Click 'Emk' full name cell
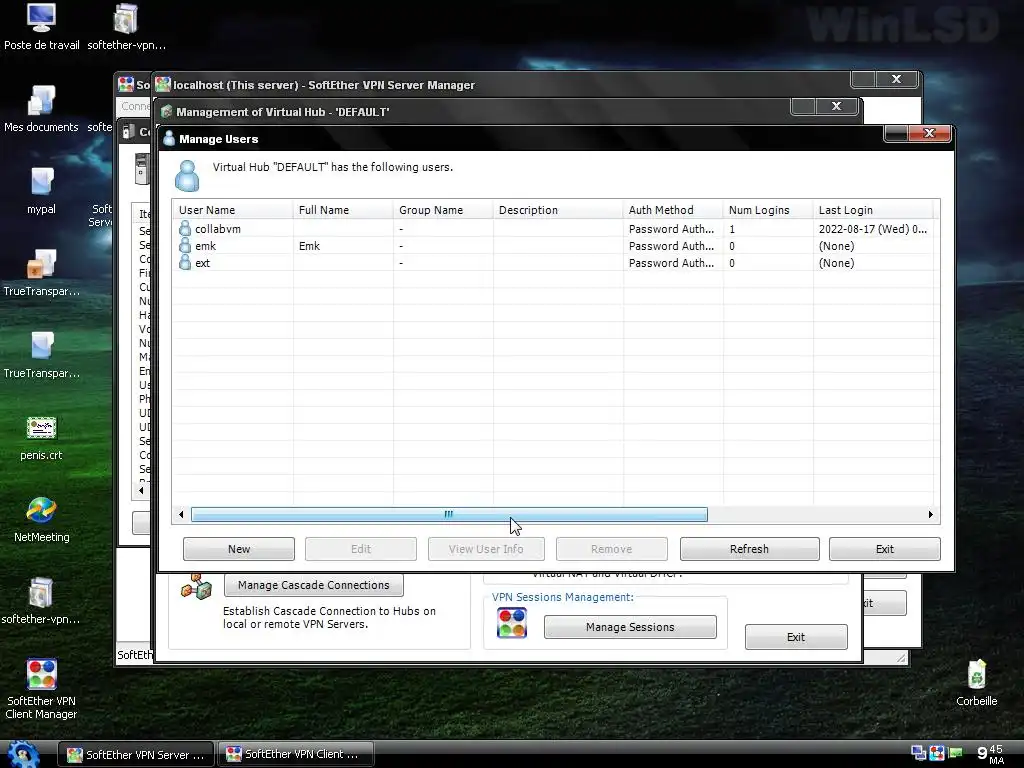 (x=309, y=246)
